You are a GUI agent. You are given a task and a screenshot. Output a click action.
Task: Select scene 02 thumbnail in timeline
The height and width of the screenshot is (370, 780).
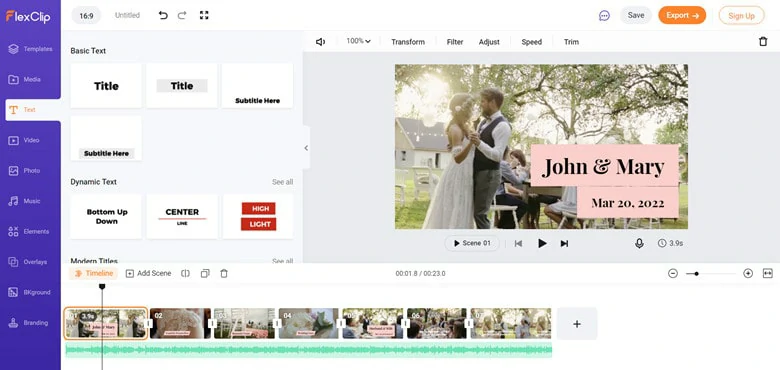click(x=180, y=323)
